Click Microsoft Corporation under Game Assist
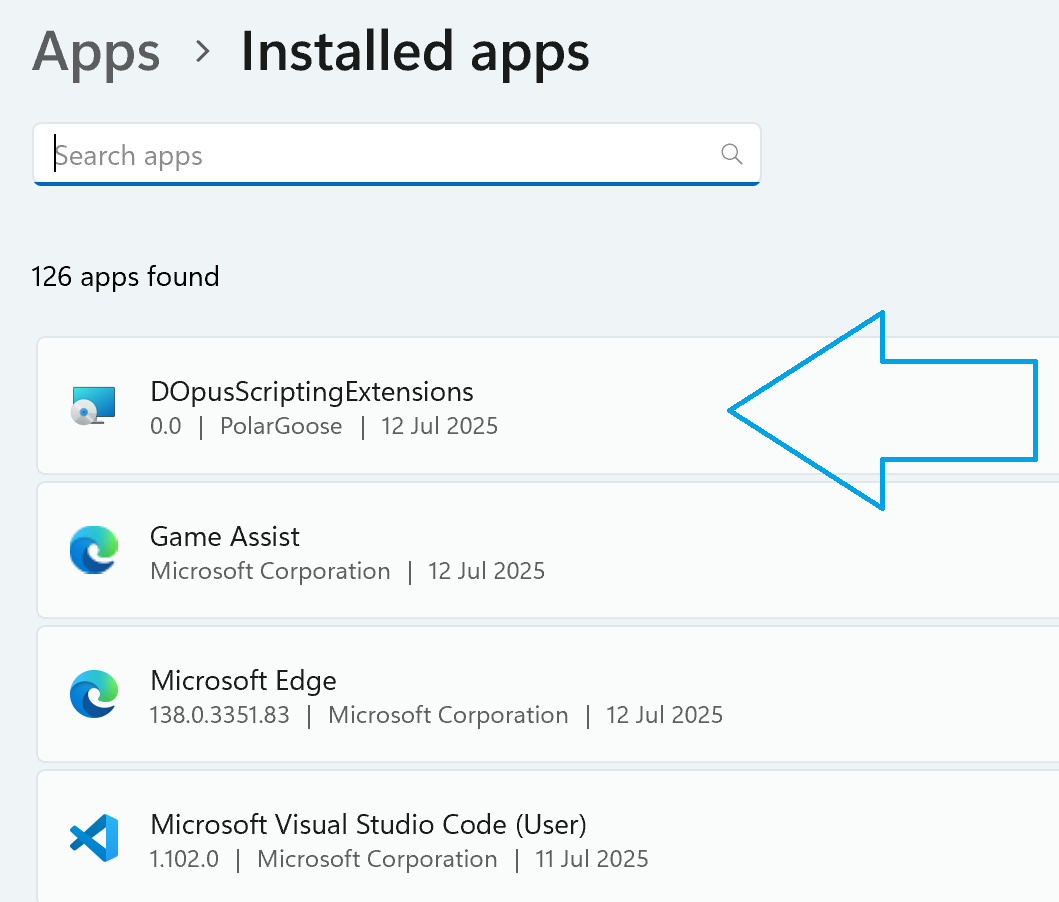Image resolution: width=1059 pixels, height=902 pixels. click(x=270, y=571)
